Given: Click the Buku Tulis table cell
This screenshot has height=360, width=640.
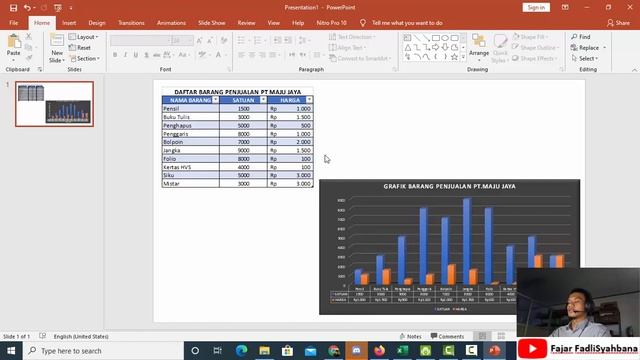Looking at the screenshot, I should [x=191, y=117].
